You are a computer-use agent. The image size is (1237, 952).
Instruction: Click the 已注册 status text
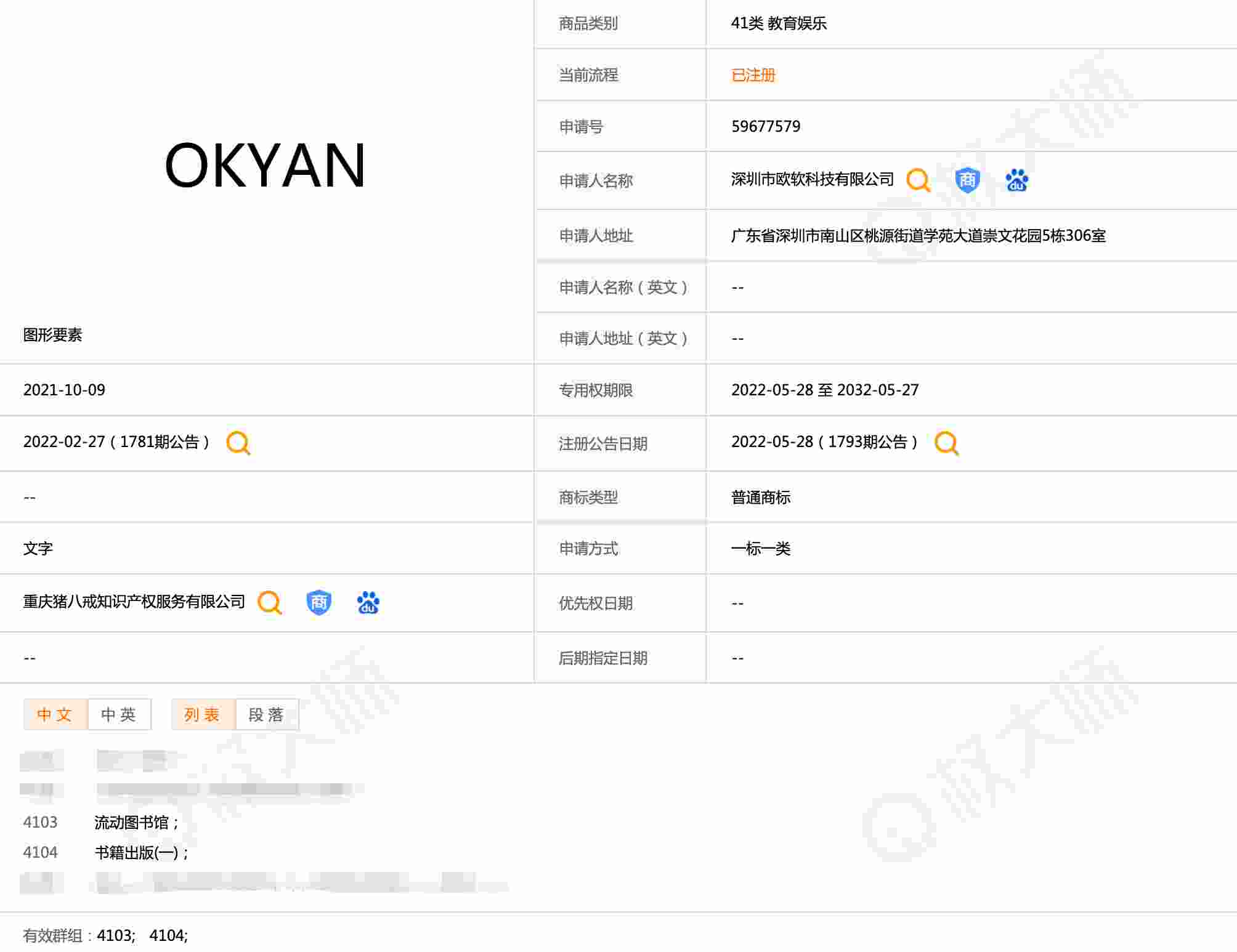(753, 75)
